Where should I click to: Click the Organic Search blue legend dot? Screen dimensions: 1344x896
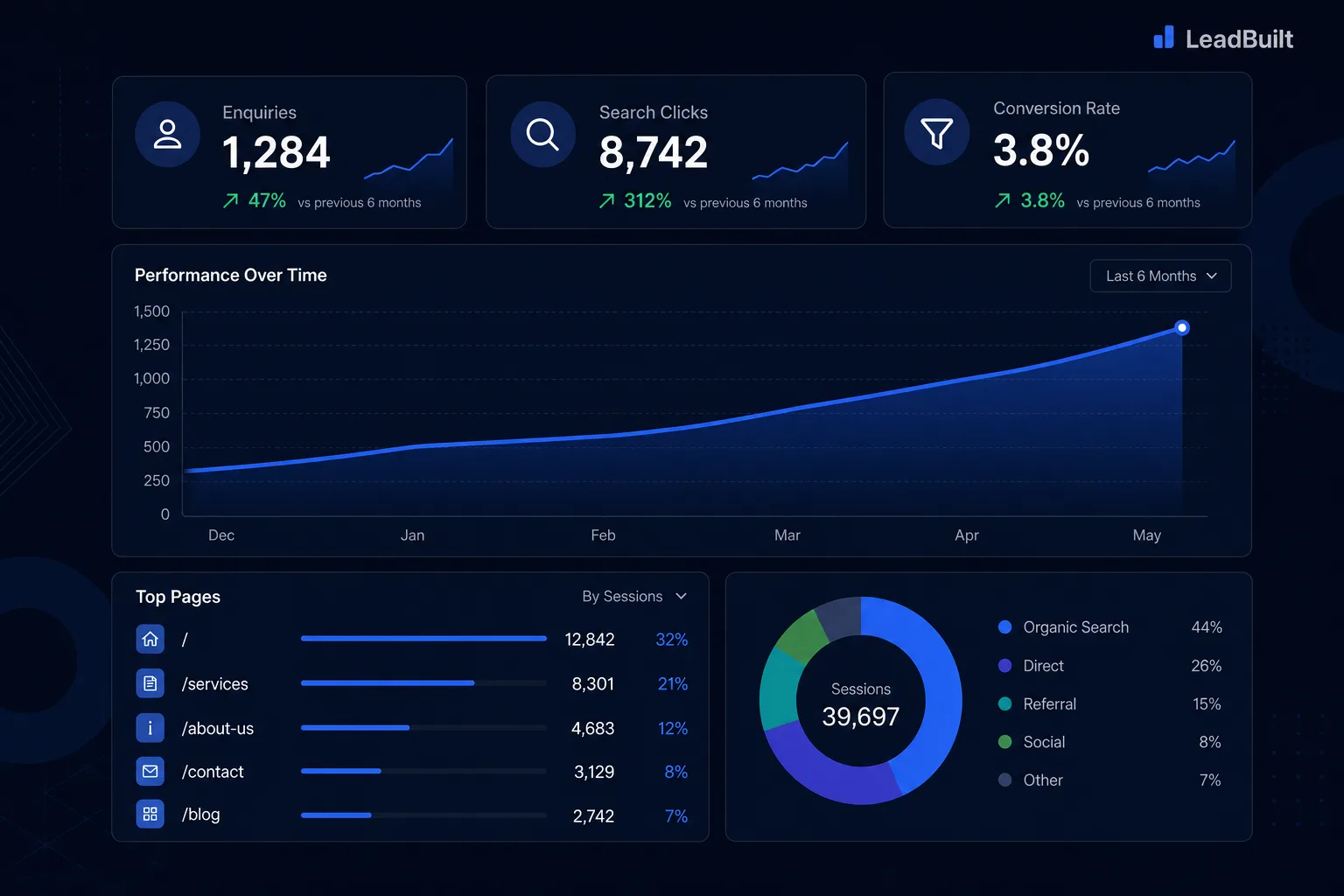coord(1004,626)
